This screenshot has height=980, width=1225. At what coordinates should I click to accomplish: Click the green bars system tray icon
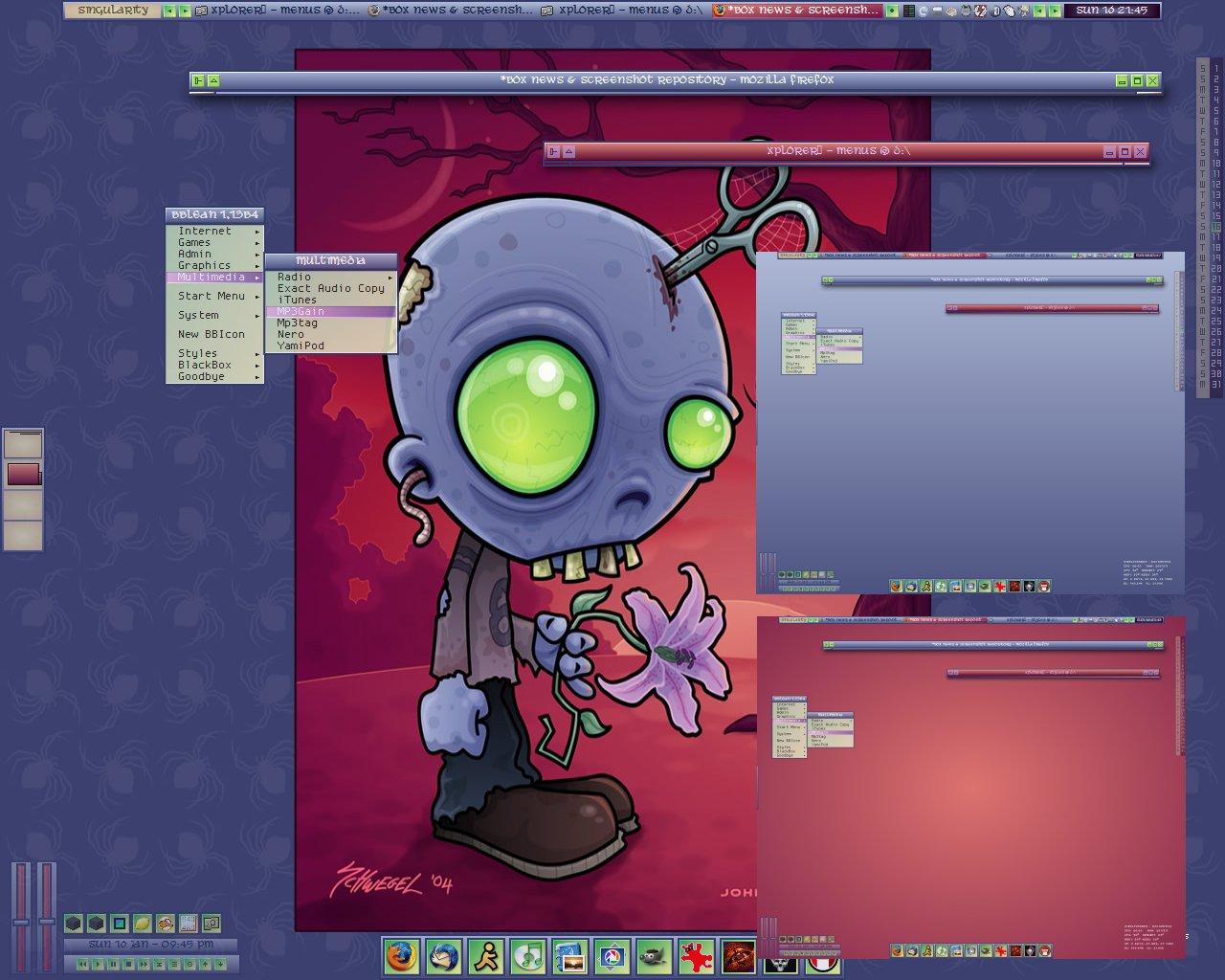[x=909, y=11]
